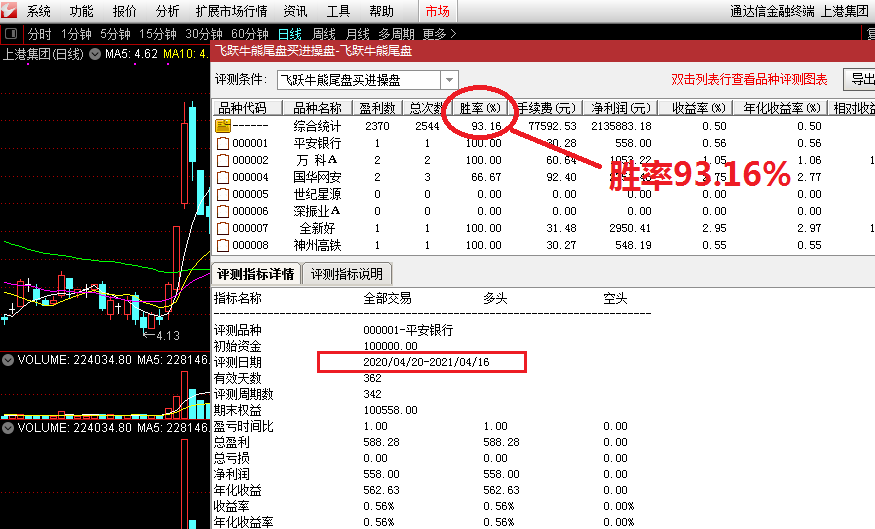
Task: Select the 世纪星源 row name
Action: point(317,195)
